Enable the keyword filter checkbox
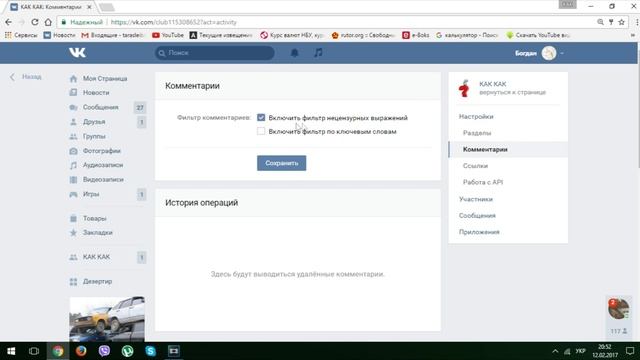 [261, 131]
